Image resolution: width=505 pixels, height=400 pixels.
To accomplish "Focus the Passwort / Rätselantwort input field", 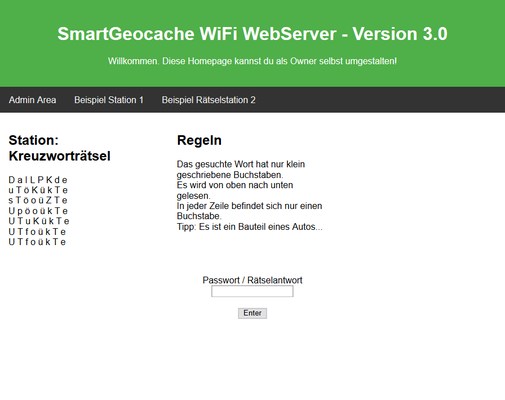I will (252, 291).
